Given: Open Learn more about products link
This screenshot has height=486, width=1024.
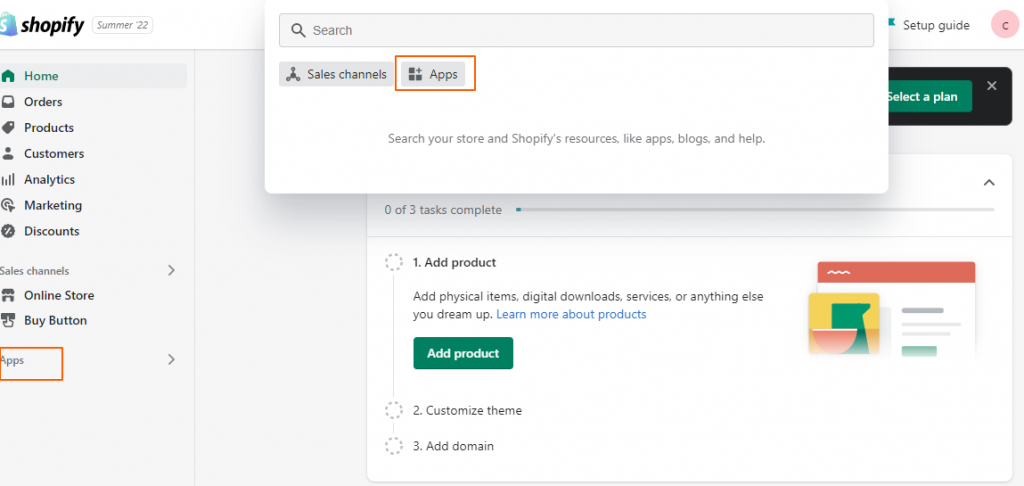Looking at the screenshot, I should 571,314.
